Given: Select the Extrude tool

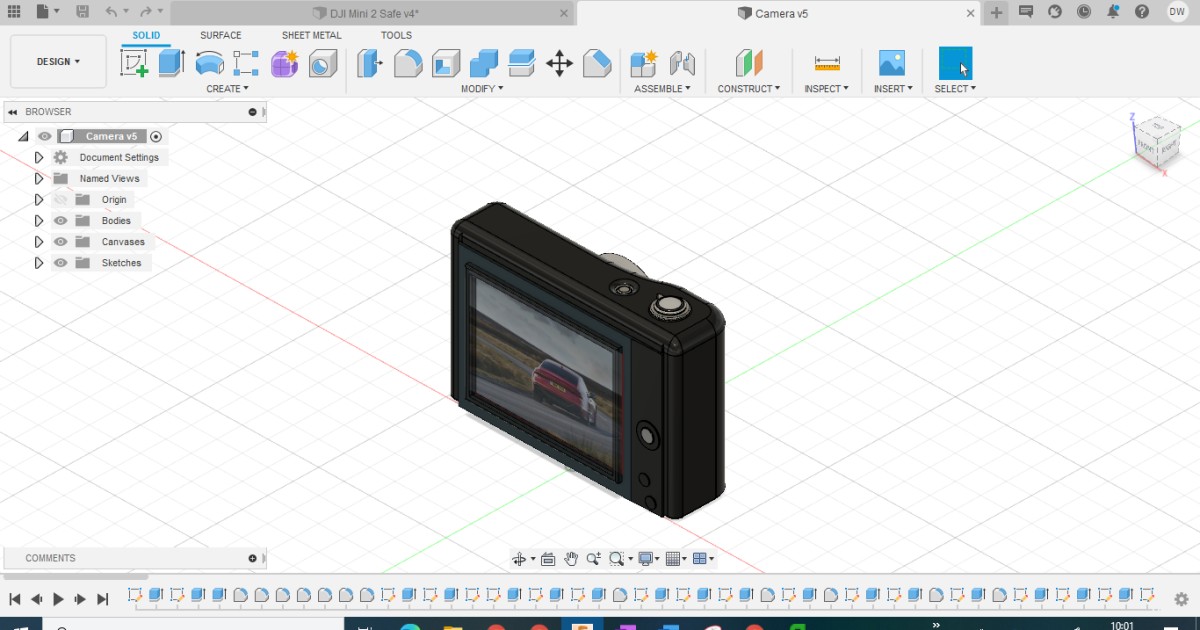Looking at the screenshot, I should pyautogui.click(x=171, y=62).
